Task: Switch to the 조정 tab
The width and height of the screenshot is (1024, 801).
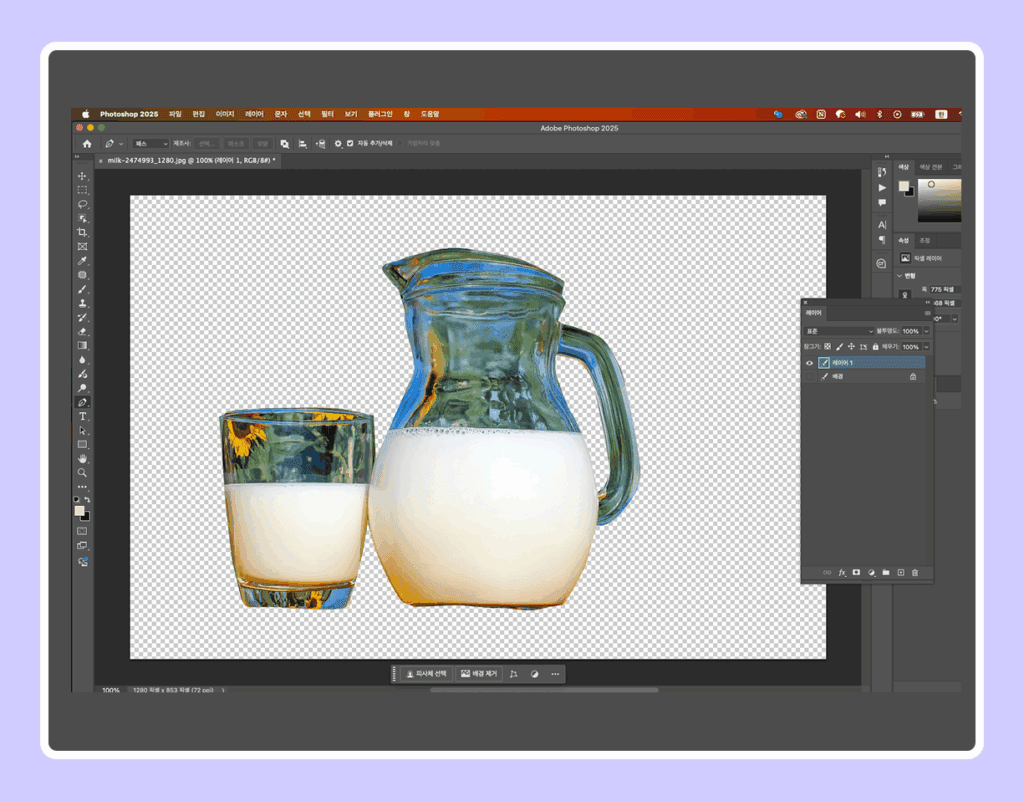Action: (925, 240)
